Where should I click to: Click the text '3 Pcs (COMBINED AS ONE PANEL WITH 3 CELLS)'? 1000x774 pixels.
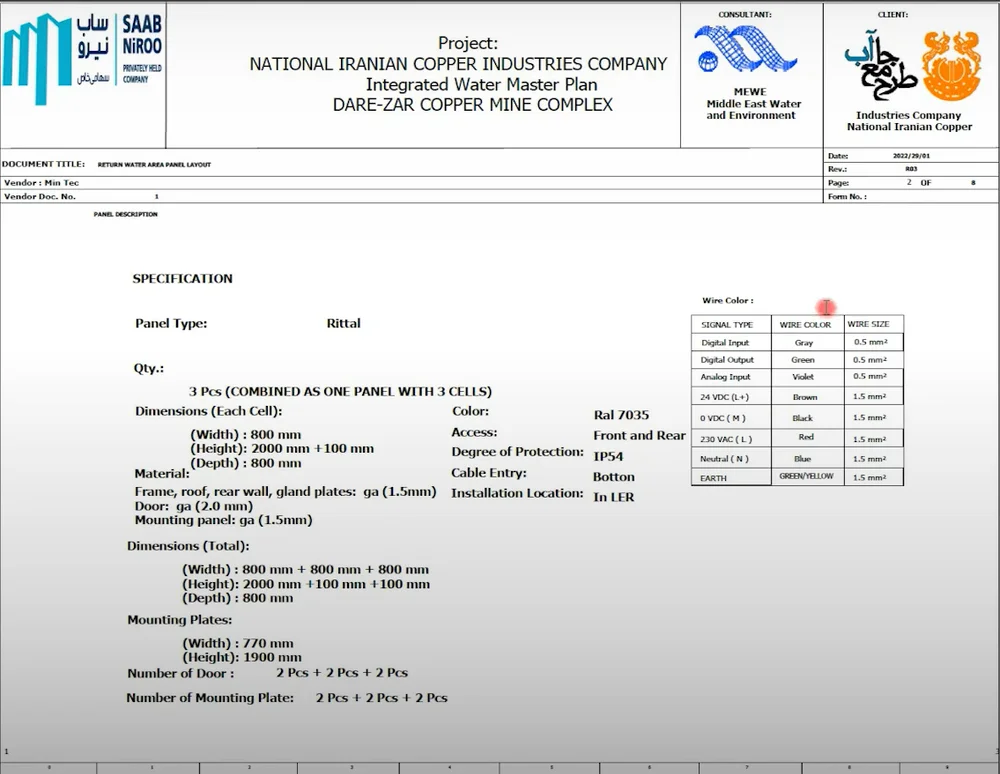coord(340,391)
